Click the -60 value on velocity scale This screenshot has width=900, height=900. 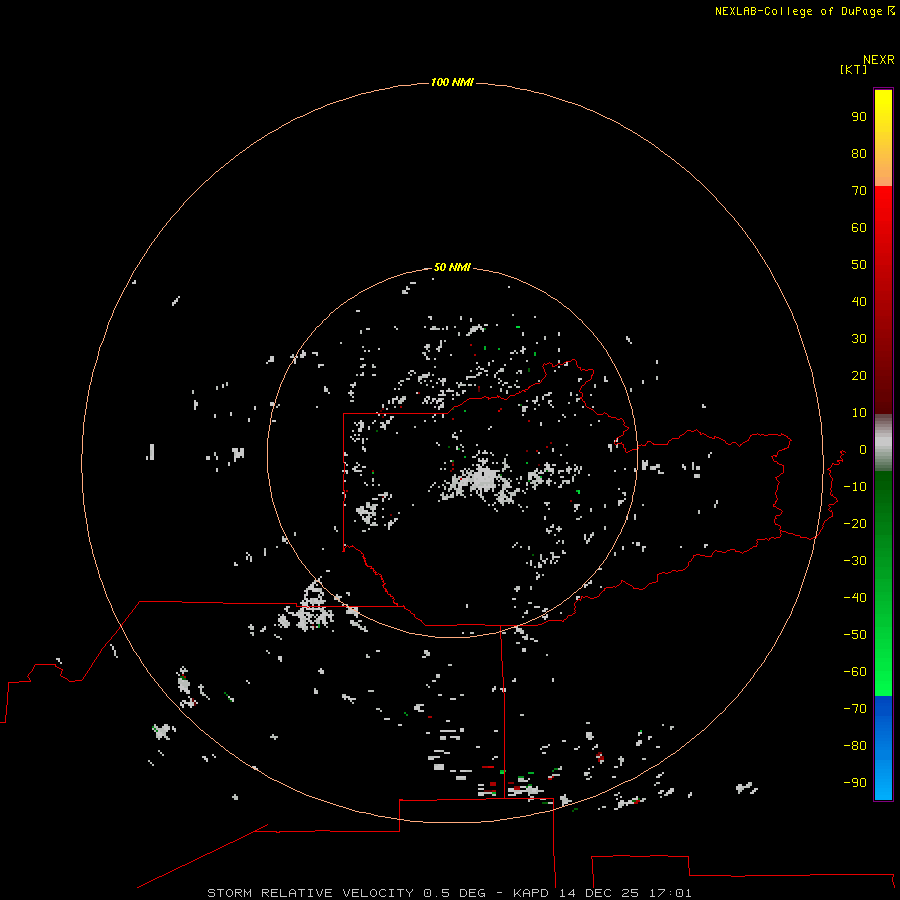(855, 672)
